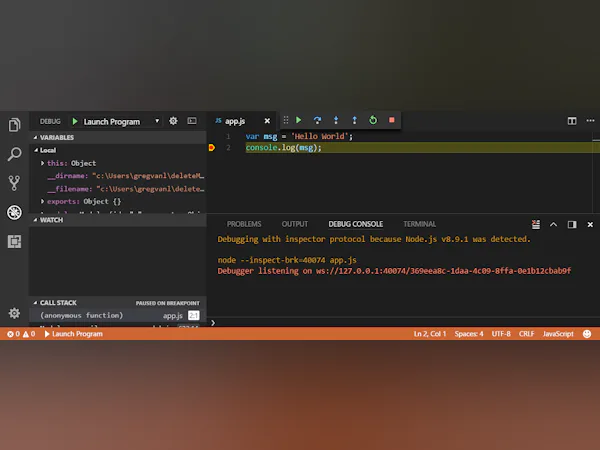This screenshot has height=450, width=600.
Task: Click Launch Program in the status bar
Action: (73, 334)
